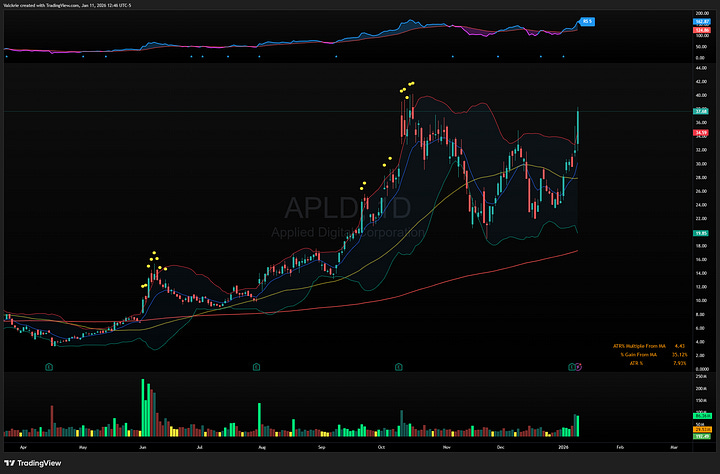This screenshot has height=474, width=720.
Task: Click the current price label 37.68
Action: (701, 111)
